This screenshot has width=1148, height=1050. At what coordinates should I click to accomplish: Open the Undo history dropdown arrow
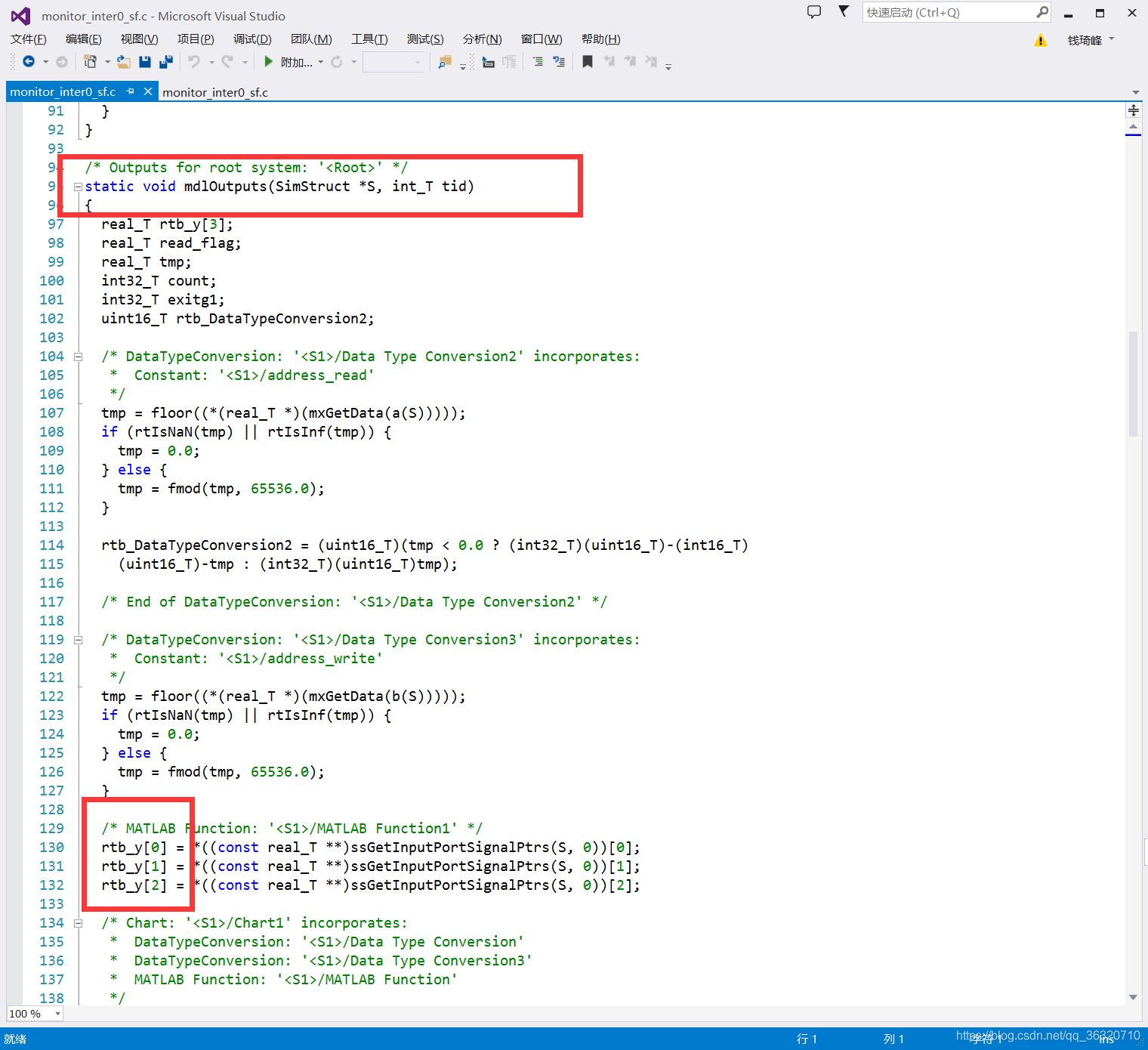click(211, 62)
